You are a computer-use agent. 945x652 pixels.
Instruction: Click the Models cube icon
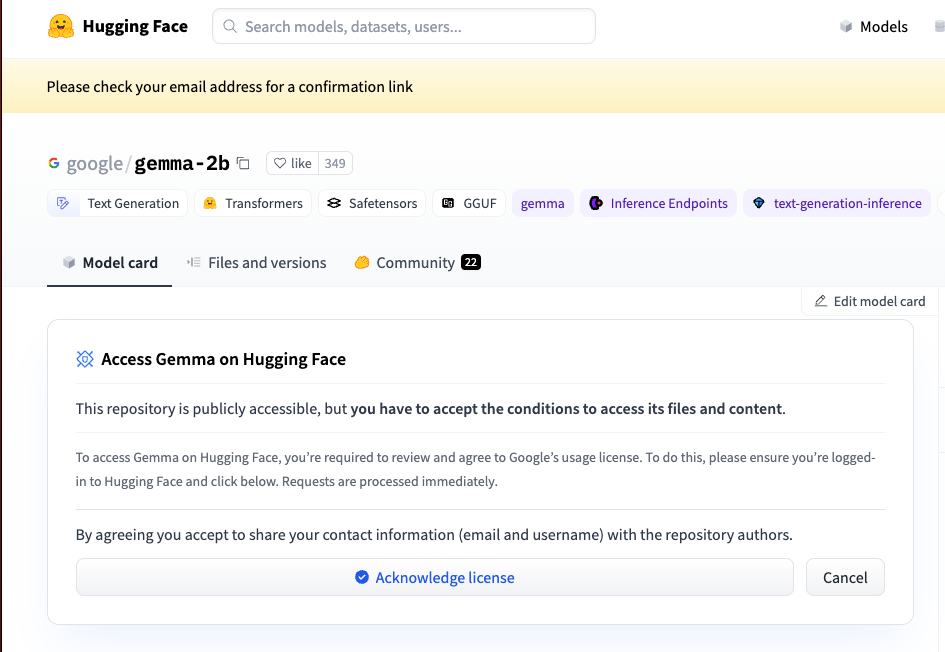click(x=846, y=27)
